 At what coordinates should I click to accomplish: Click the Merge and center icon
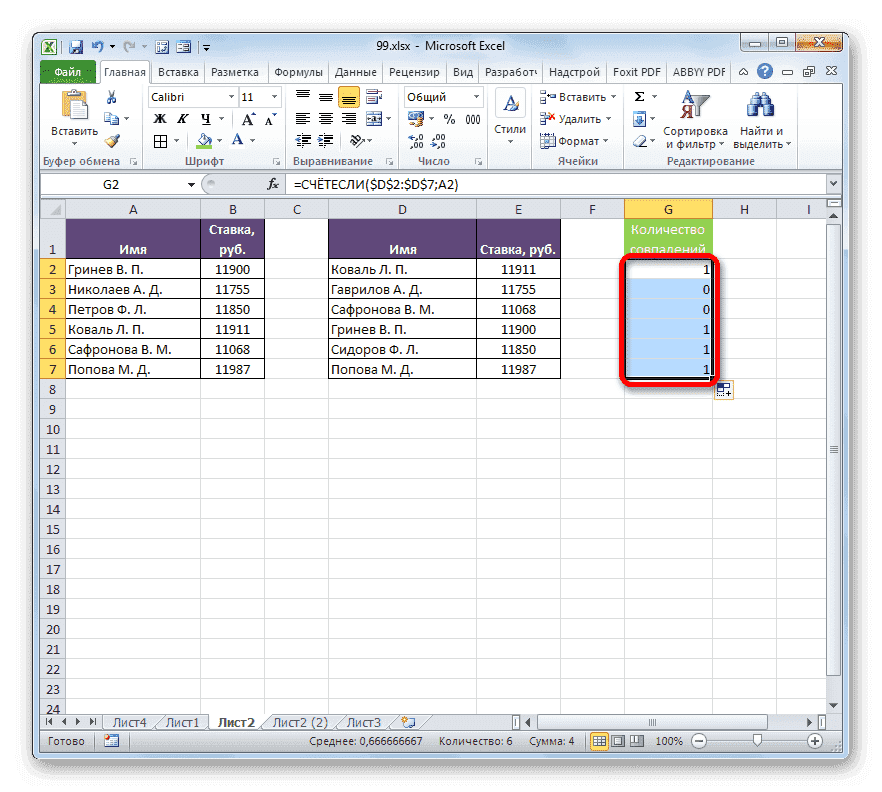click(x=374, y=118)
